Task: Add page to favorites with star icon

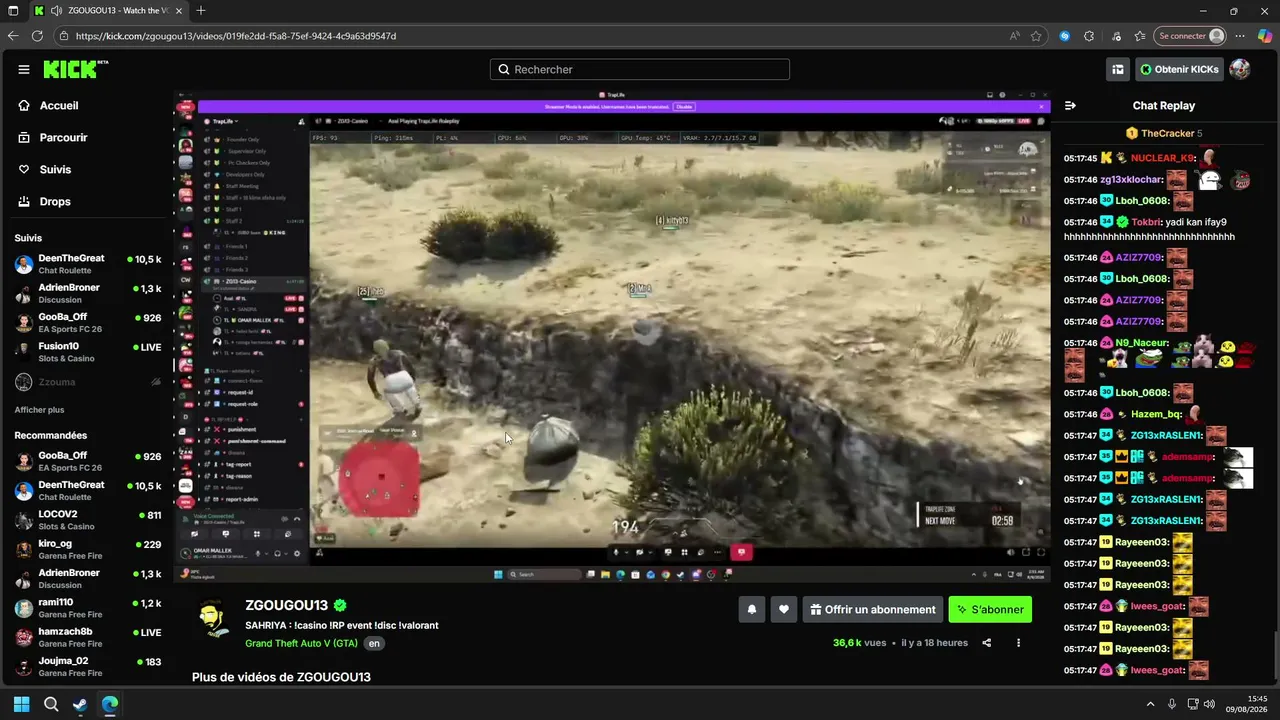Action: coord(1036,36)
